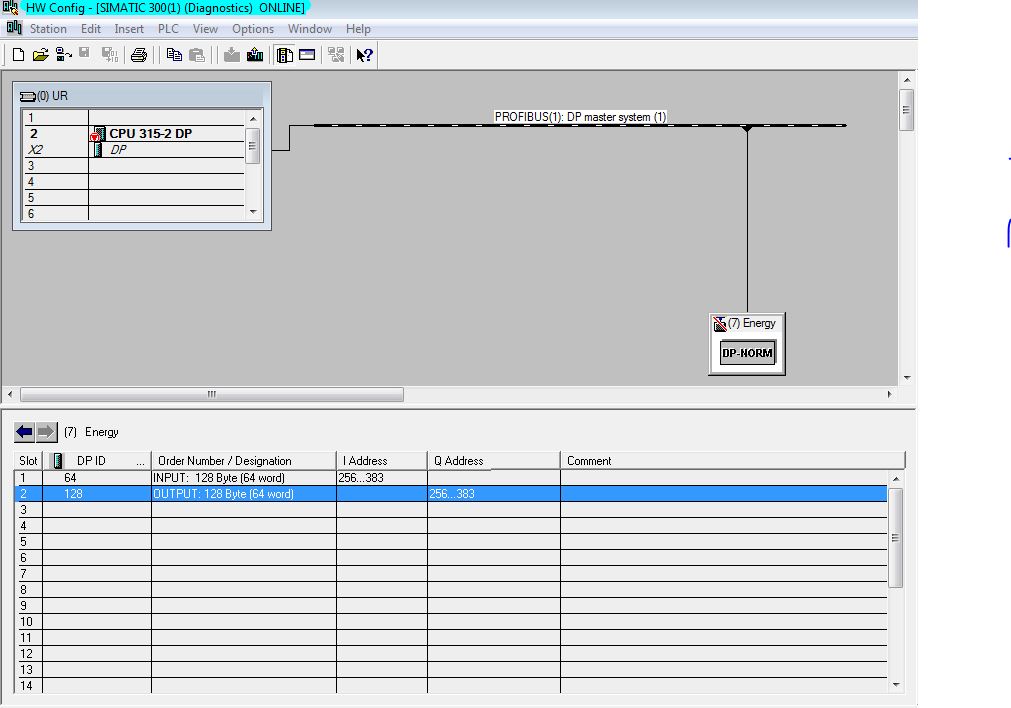This screenshot has width=1011, height=708.
Task: Click the PROFIBUS(1) DP master system line
Action: (x=580, y=125)
